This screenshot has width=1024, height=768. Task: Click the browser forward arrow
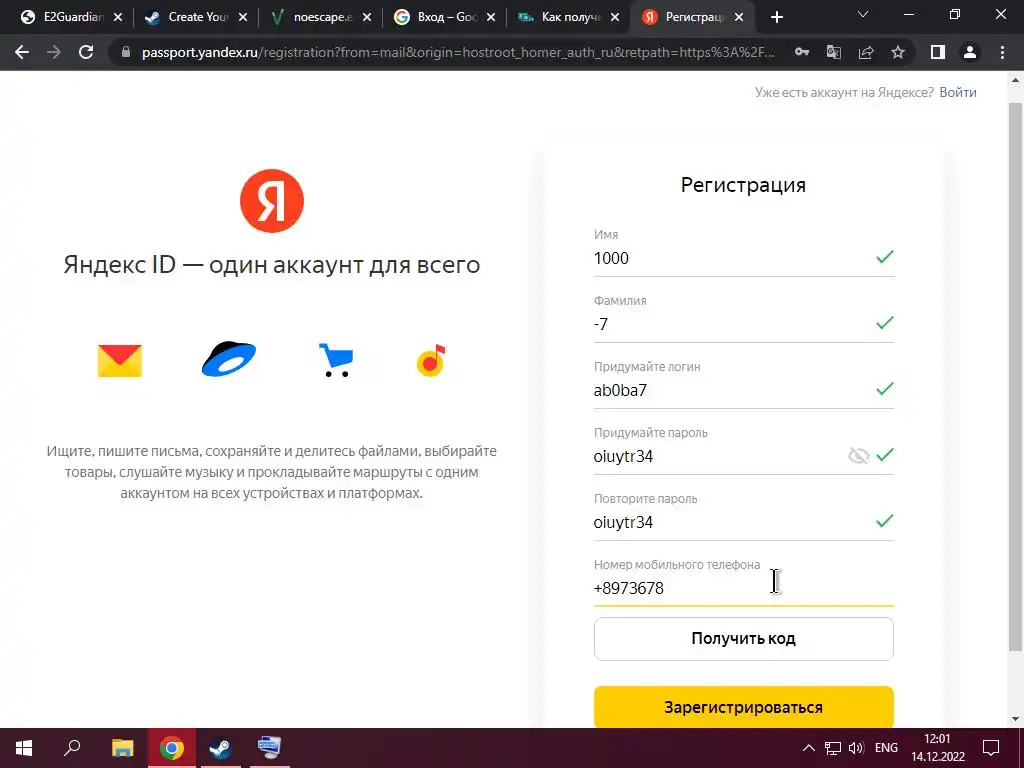(54, 52)
